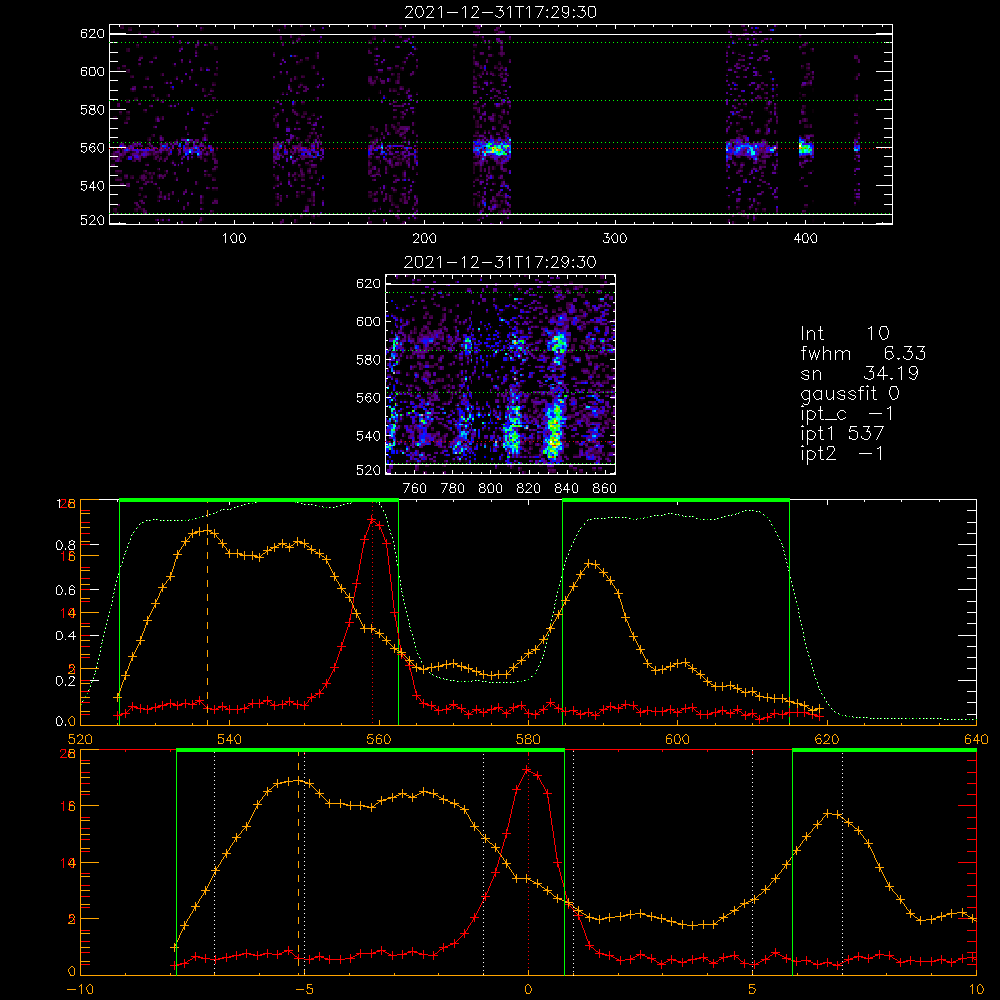Select the 'ipt2 -1' parameter line
Image resolution: width=1000 pixels, height=1000 pixels.
point(842,453)
